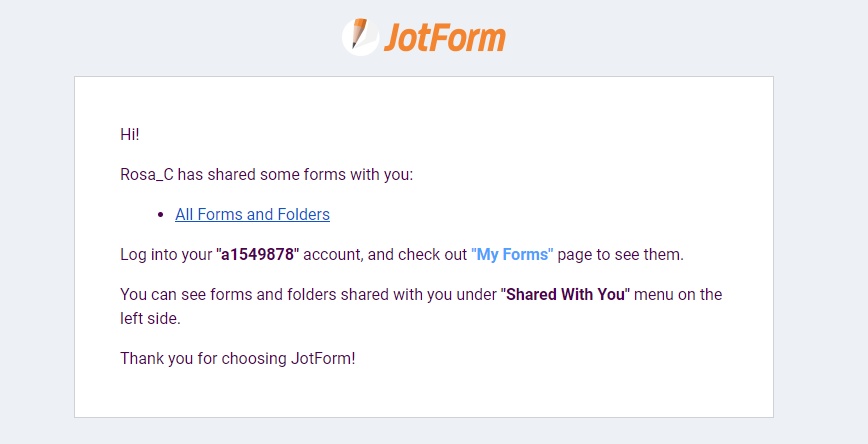Click the "left side." text line
The height and width of the screenshot is (444, 868).
(150, 318)
